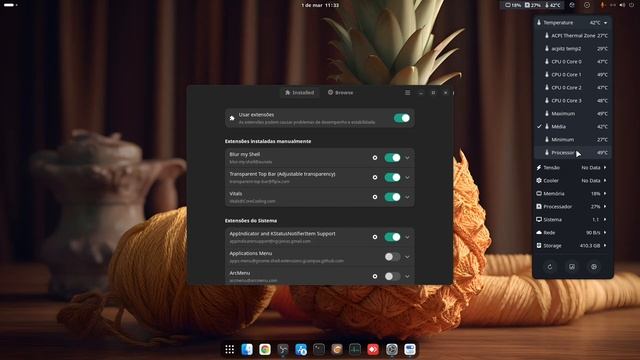
Task: Open the system monitor graph icon in dock
Action: click(x=355, y=349)
